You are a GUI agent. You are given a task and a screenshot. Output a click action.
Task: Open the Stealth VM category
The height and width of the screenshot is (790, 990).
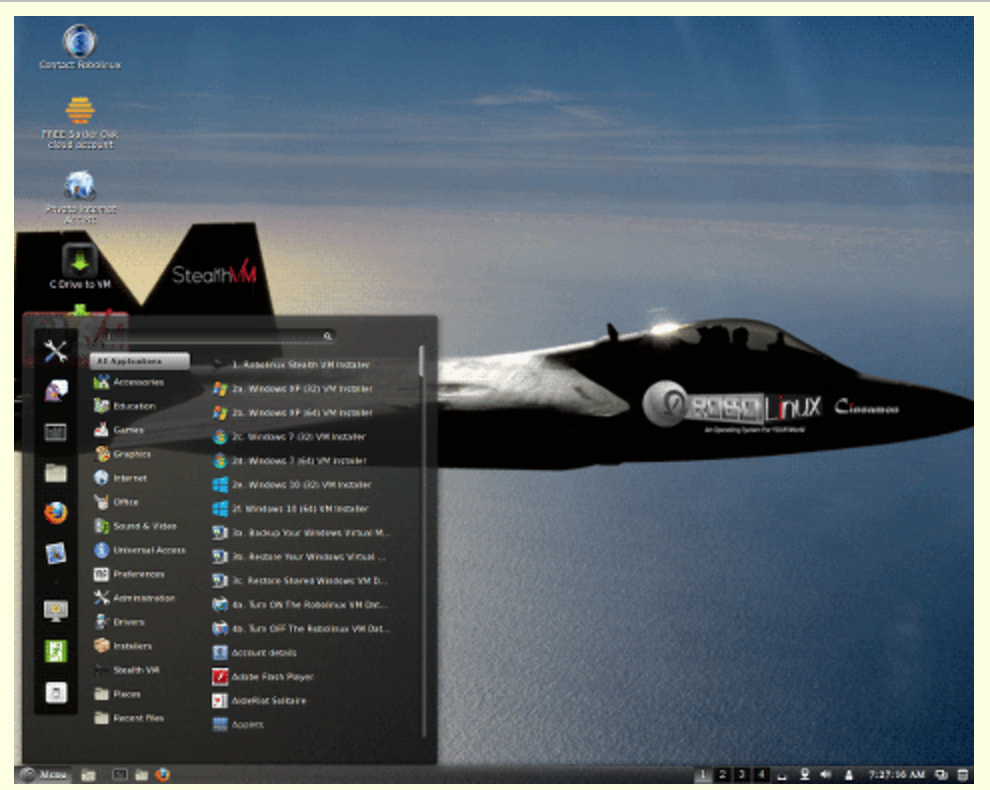pyautogui.click(x=136, y=670)
